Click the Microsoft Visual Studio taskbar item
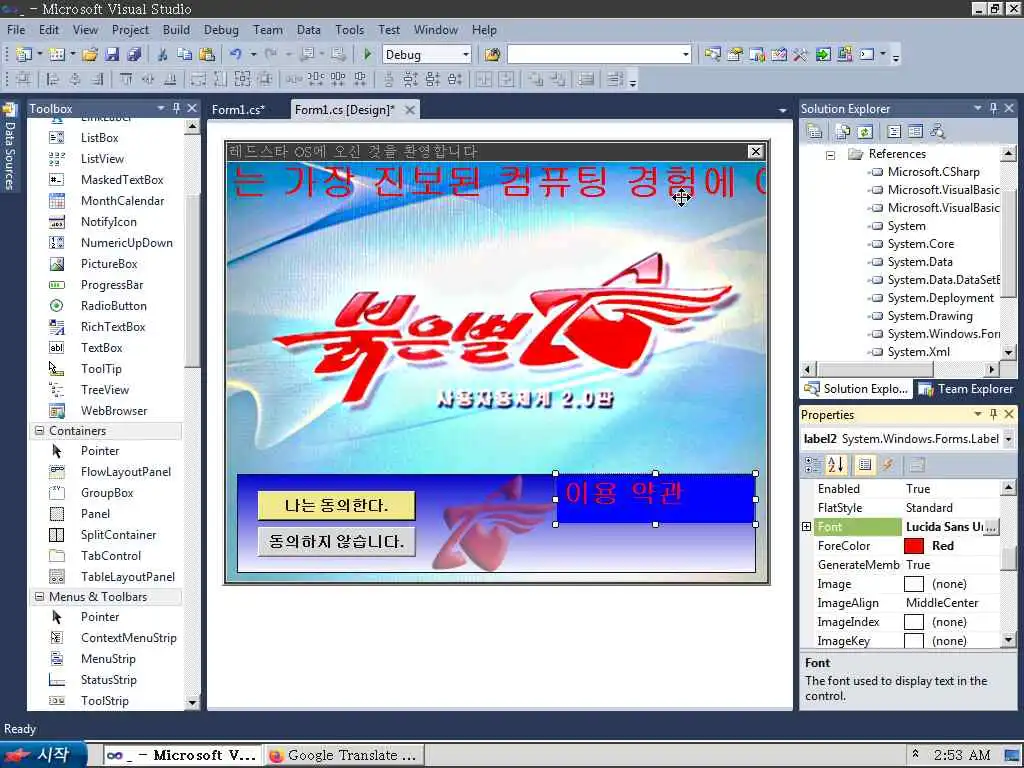 [182, 755]
